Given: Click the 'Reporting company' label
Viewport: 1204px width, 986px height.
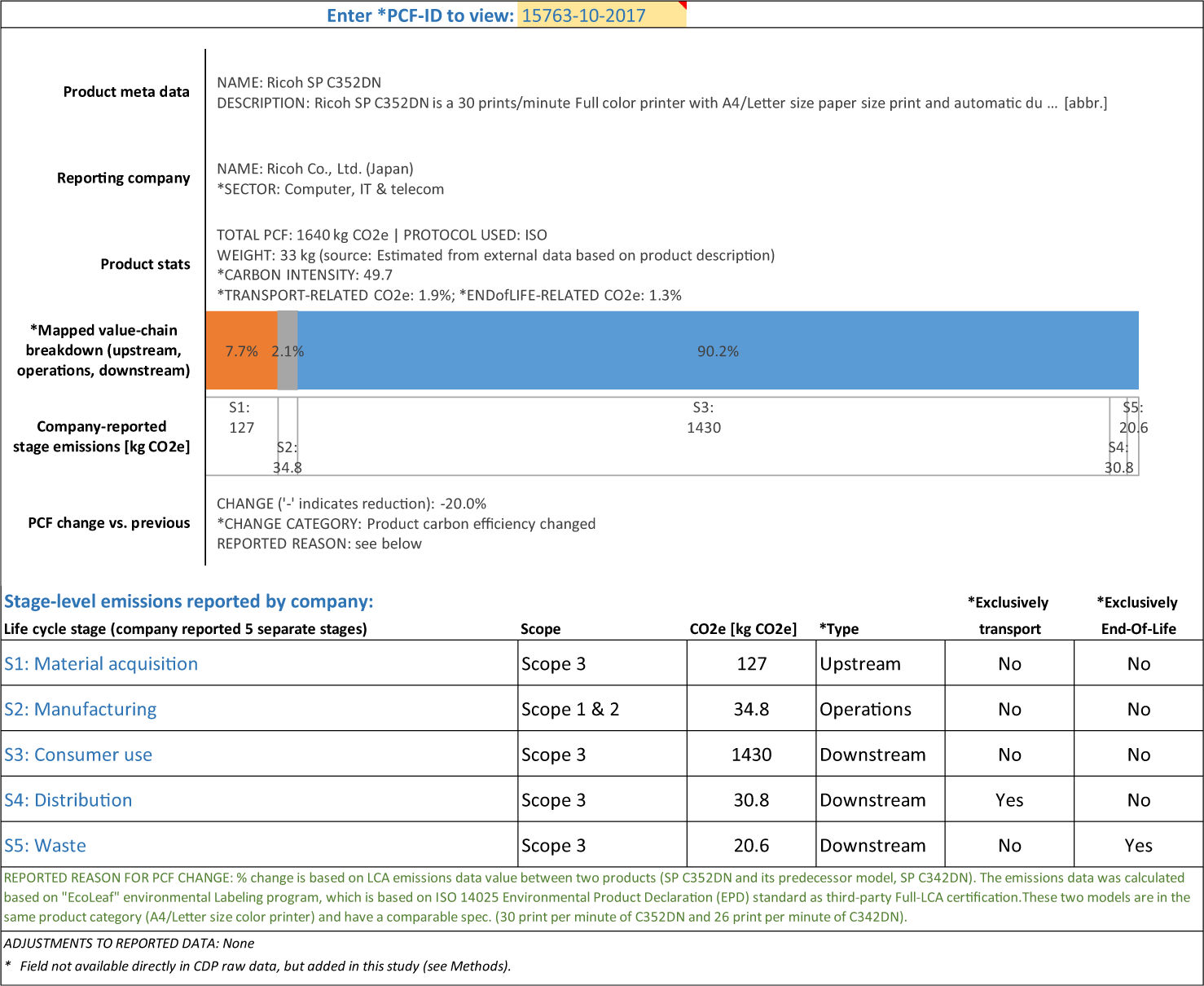Looking at the screenshot, I should (x=124, y=178).
